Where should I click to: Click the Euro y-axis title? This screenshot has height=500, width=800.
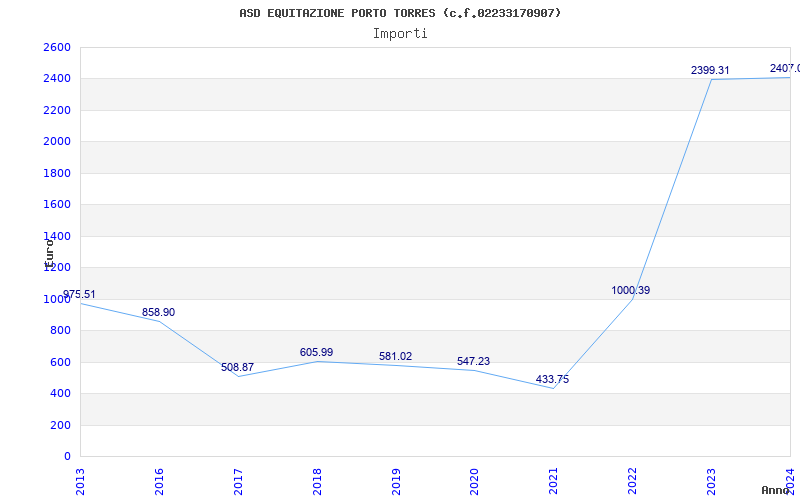point(49,254)
